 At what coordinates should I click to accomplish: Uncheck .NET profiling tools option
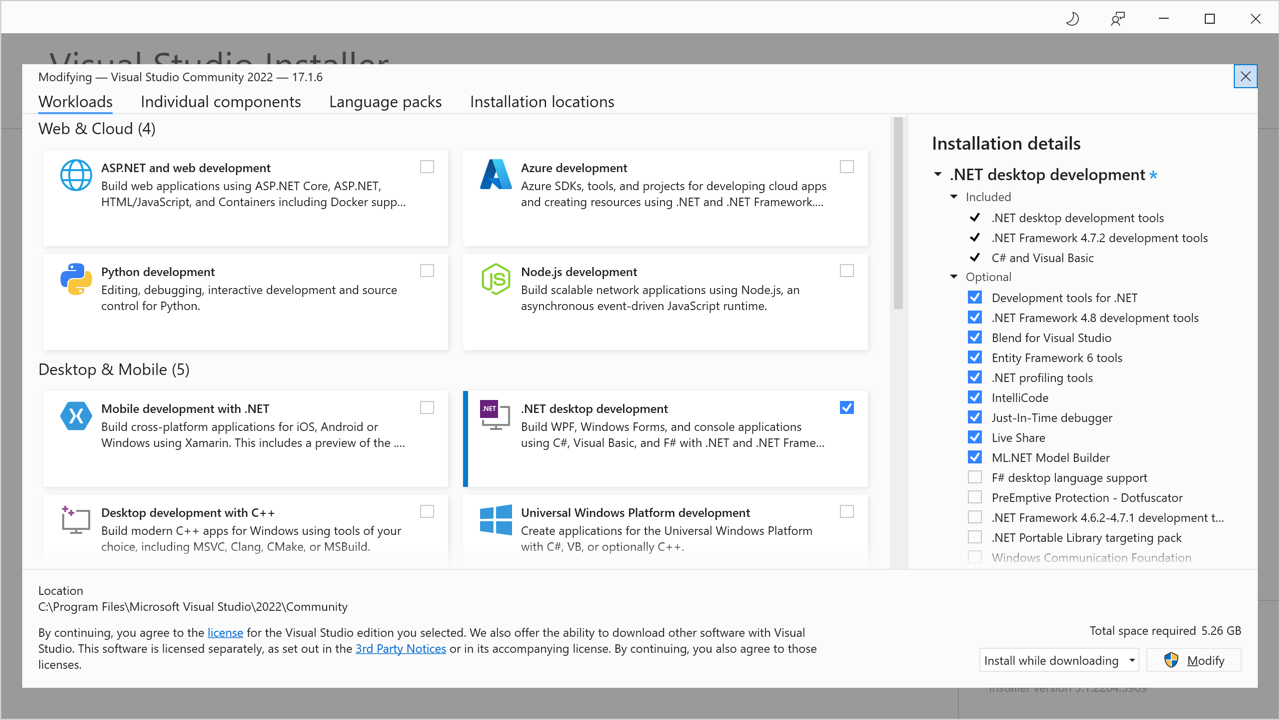[x=975, y=377]
